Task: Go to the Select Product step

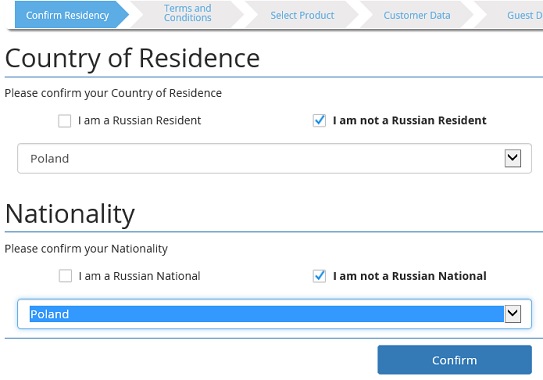Action: click(302, 15)
